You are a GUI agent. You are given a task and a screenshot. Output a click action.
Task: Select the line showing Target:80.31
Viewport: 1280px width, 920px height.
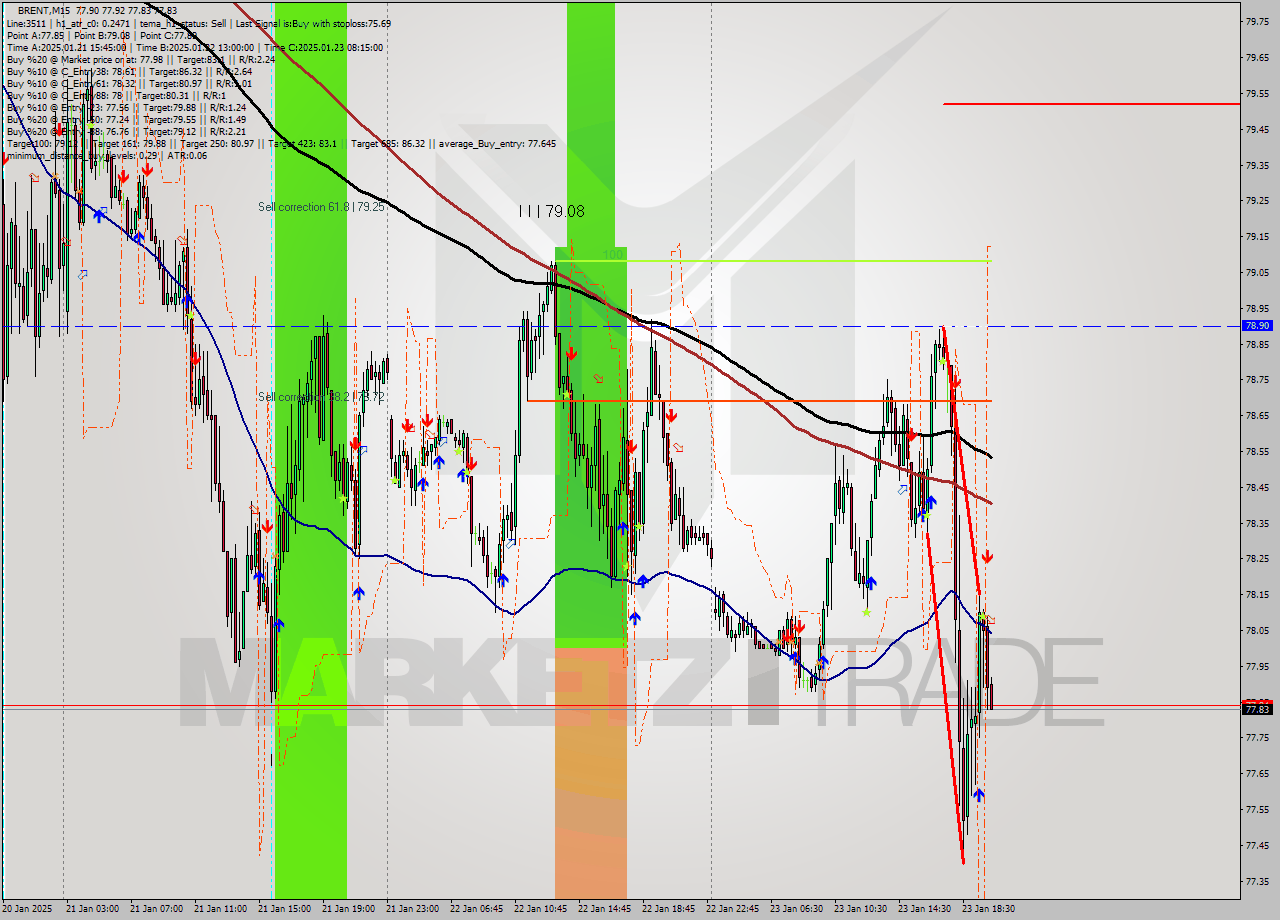coord(116,95)
